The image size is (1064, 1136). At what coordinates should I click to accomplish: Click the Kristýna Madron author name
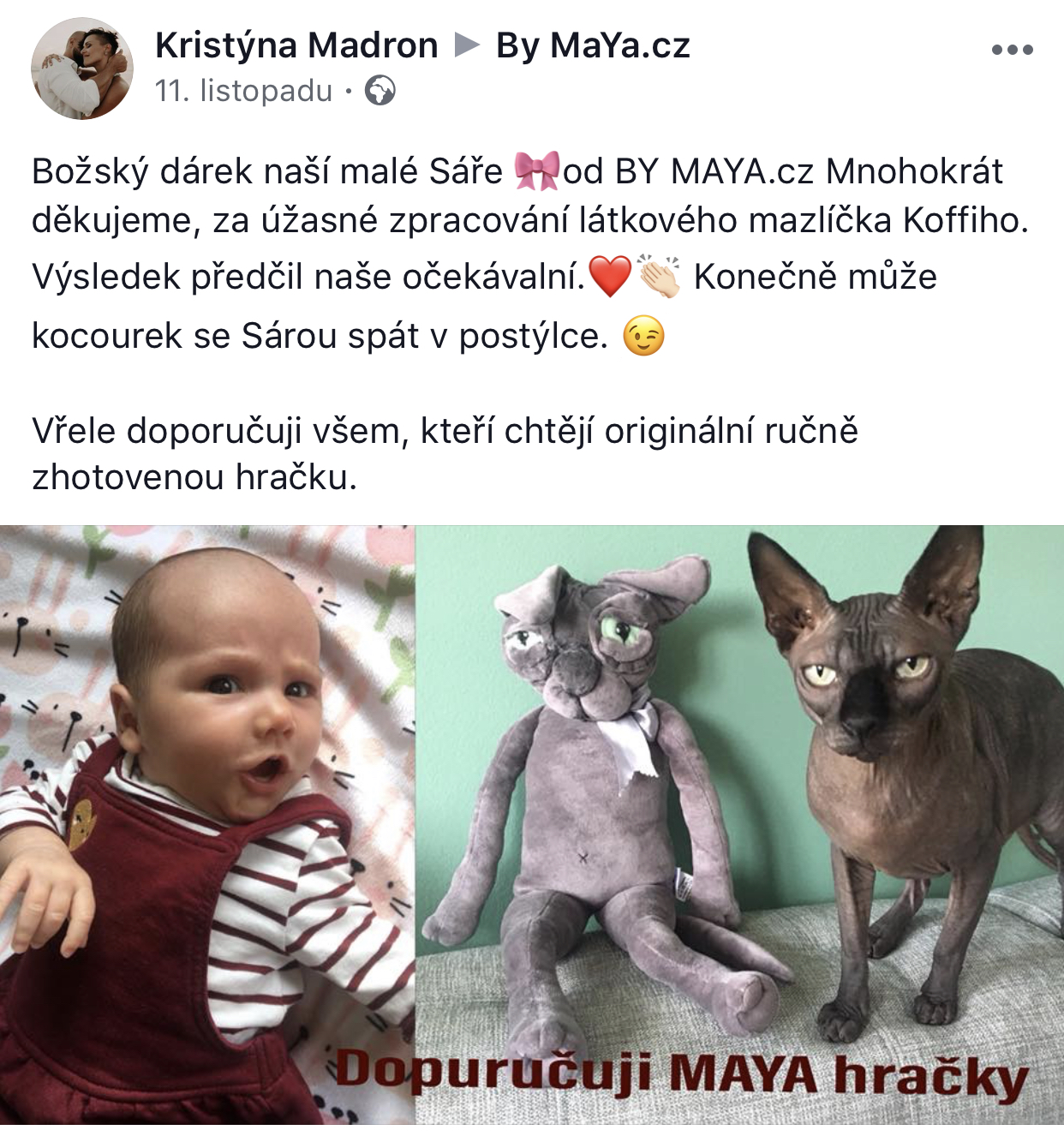pos(296,45)
